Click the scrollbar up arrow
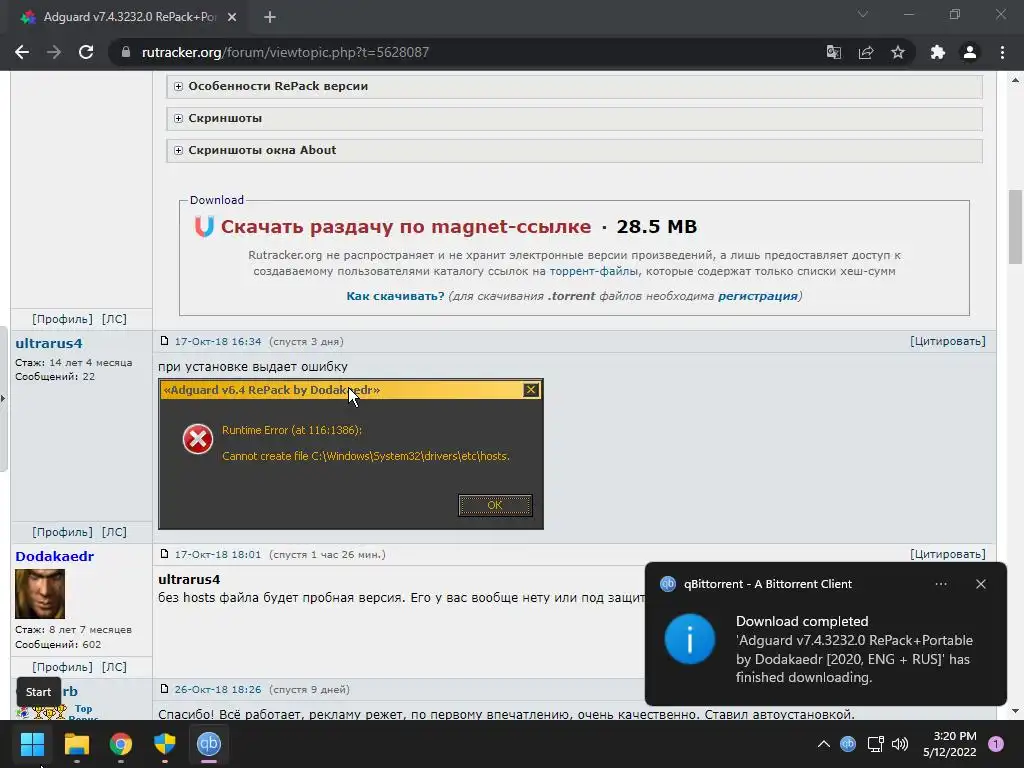Image resolution: width=1024 pixels, height=768 pixels. (1015, 80)
